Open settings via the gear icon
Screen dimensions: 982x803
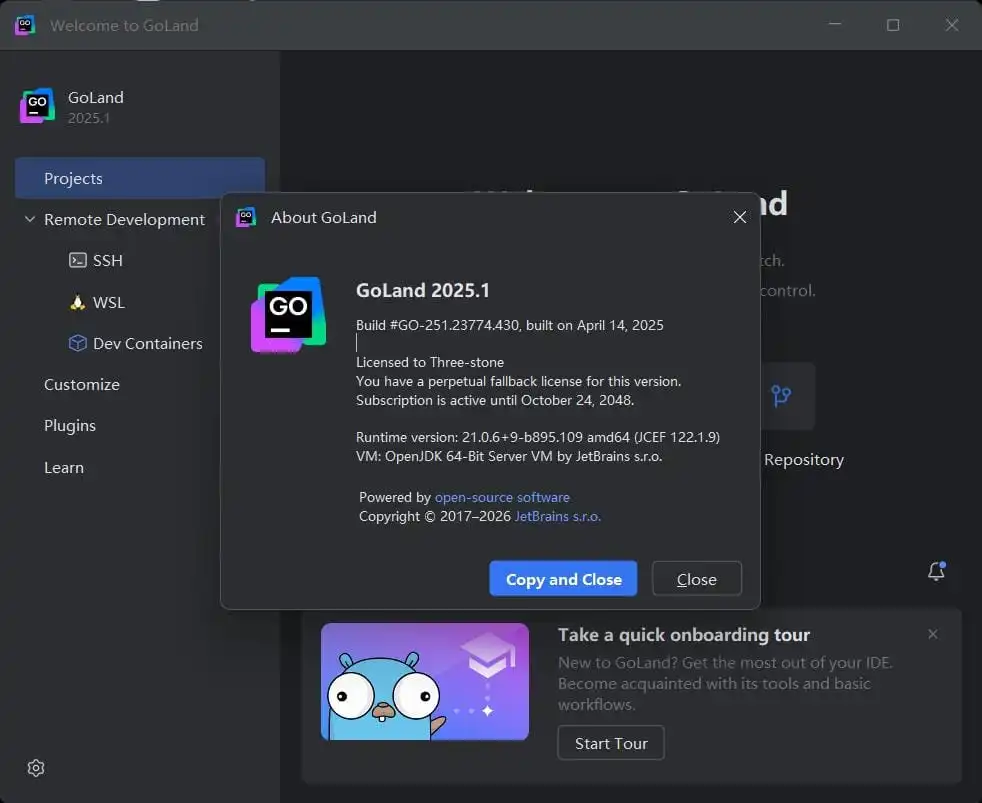tap(36, 768)
